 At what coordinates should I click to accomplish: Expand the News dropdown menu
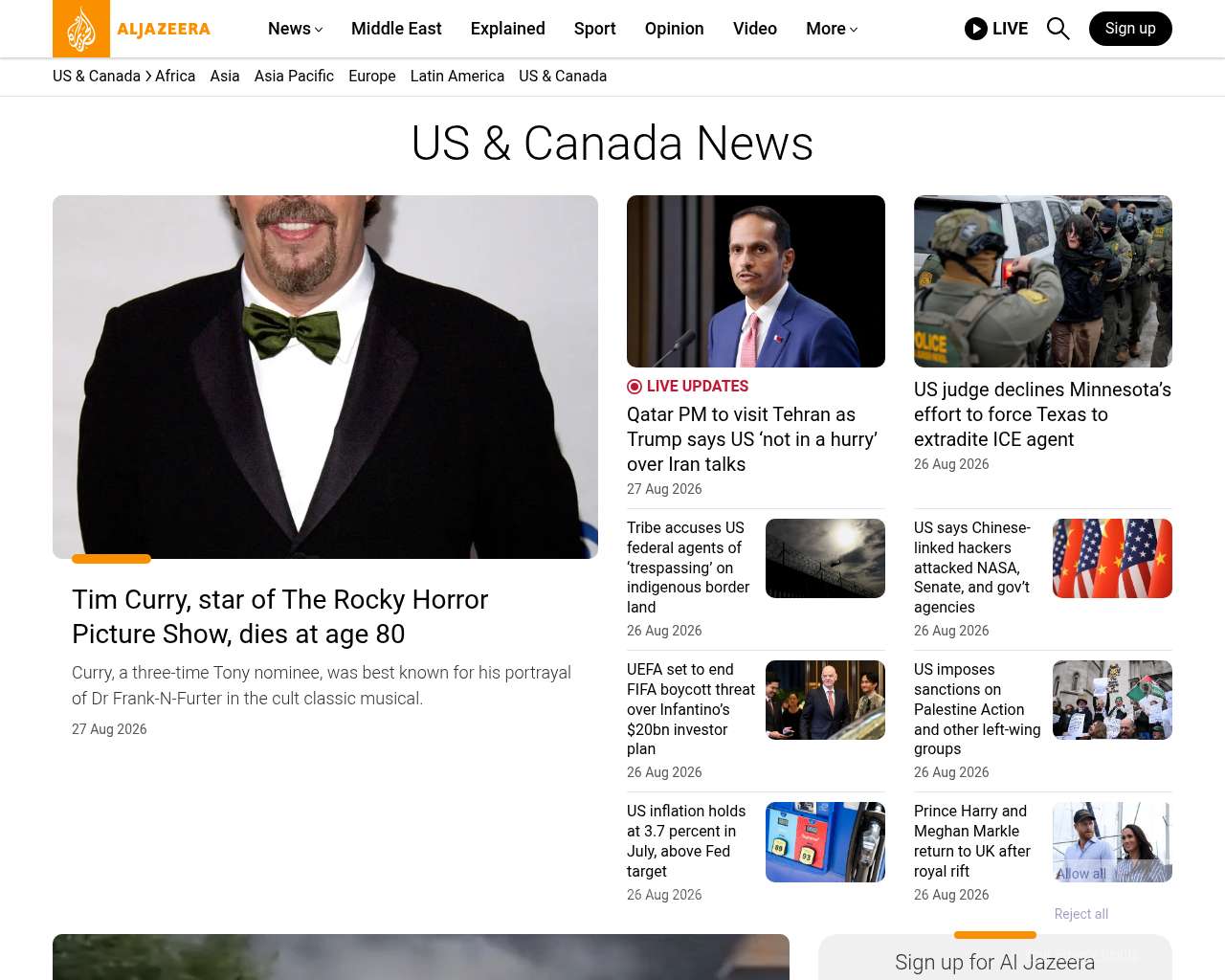pyautogui.click(x=296, y=29)
